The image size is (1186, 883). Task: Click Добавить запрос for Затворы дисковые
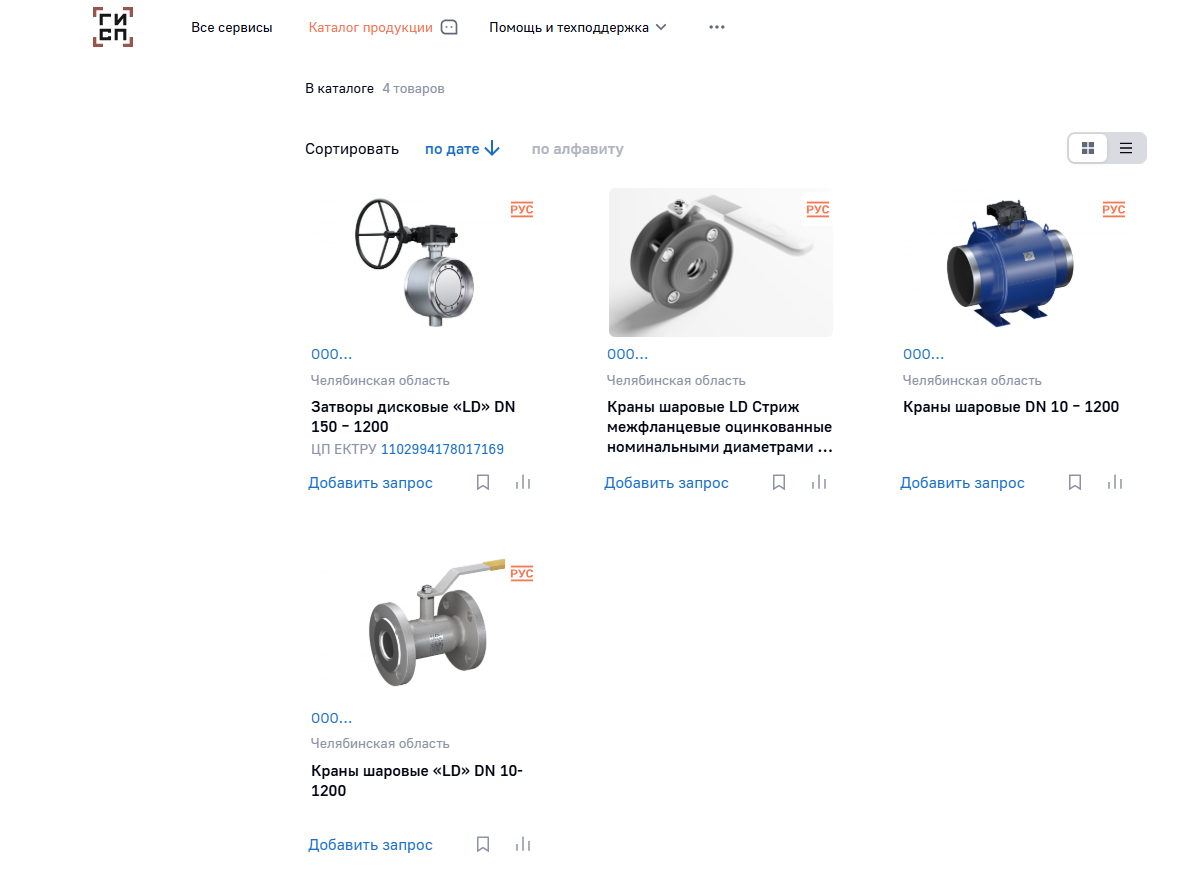(x=370, y=483)
